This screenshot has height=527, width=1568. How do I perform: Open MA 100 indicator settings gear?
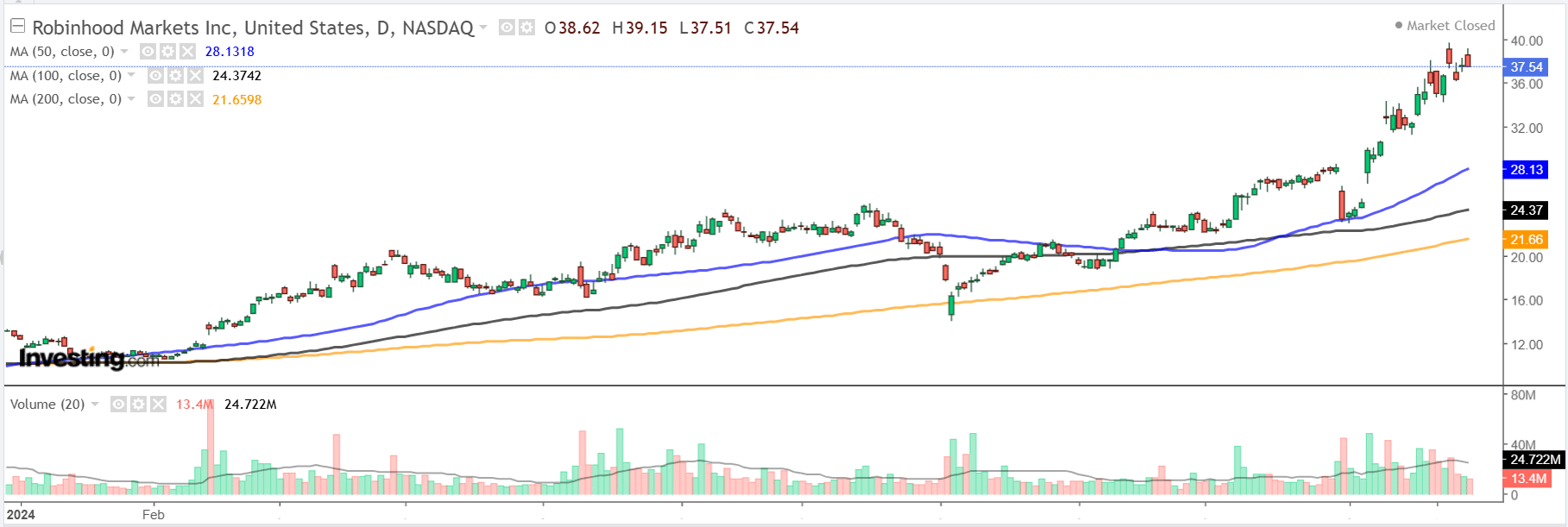tap(175, 76)
